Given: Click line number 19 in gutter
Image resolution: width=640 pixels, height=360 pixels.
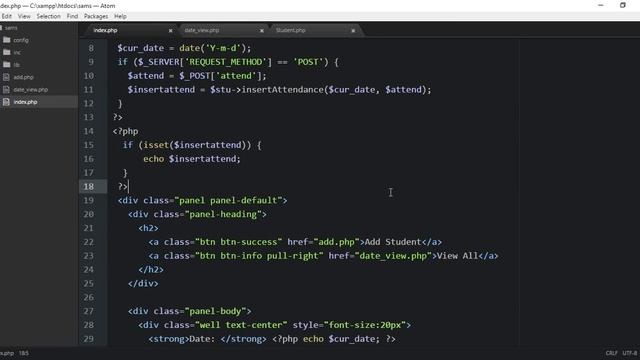Looking at the screenshot, I should point(89,200).
